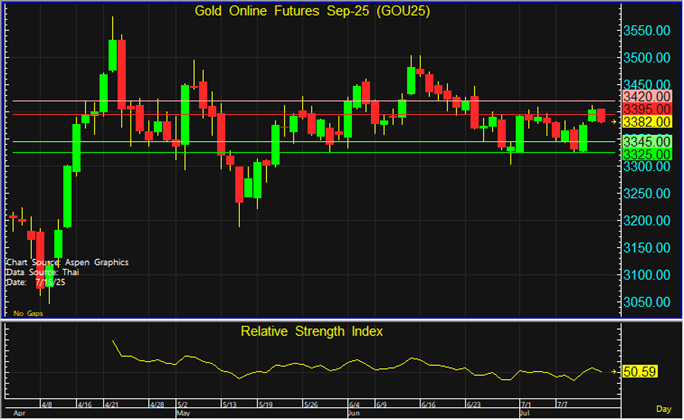Click the 3550.00 price axis label
Viewport: 684px width, 420px height.
click(x=645, y=31)
